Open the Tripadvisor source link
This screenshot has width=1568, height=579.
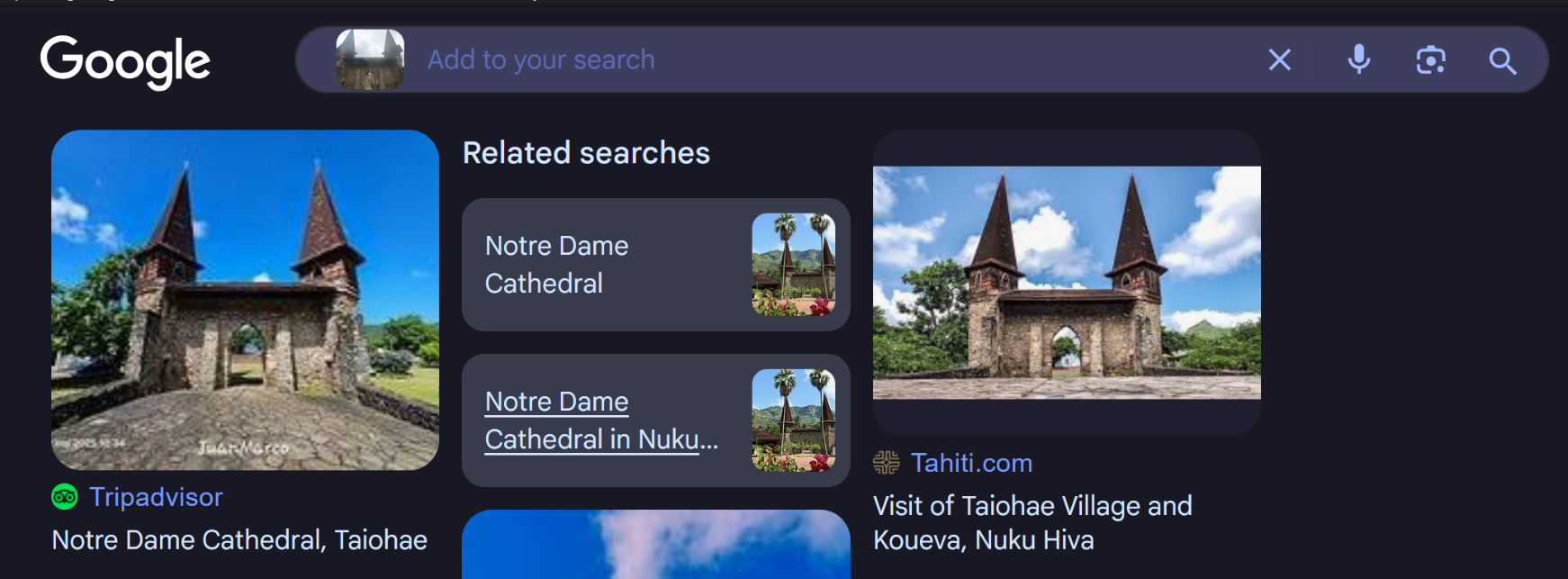(x=156, y=497)
